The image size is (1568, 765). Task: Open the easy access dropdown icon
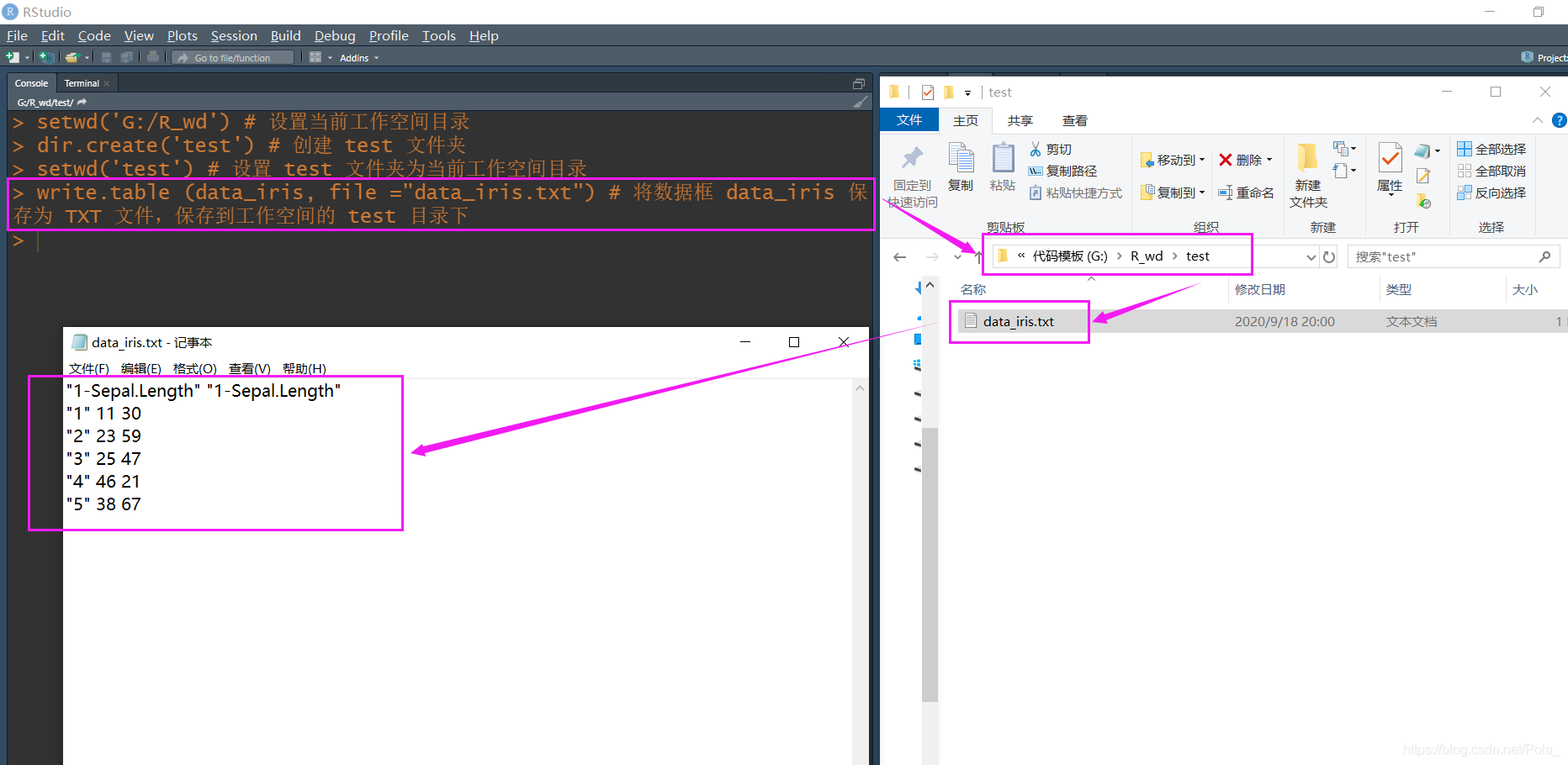pos(1344,171)
